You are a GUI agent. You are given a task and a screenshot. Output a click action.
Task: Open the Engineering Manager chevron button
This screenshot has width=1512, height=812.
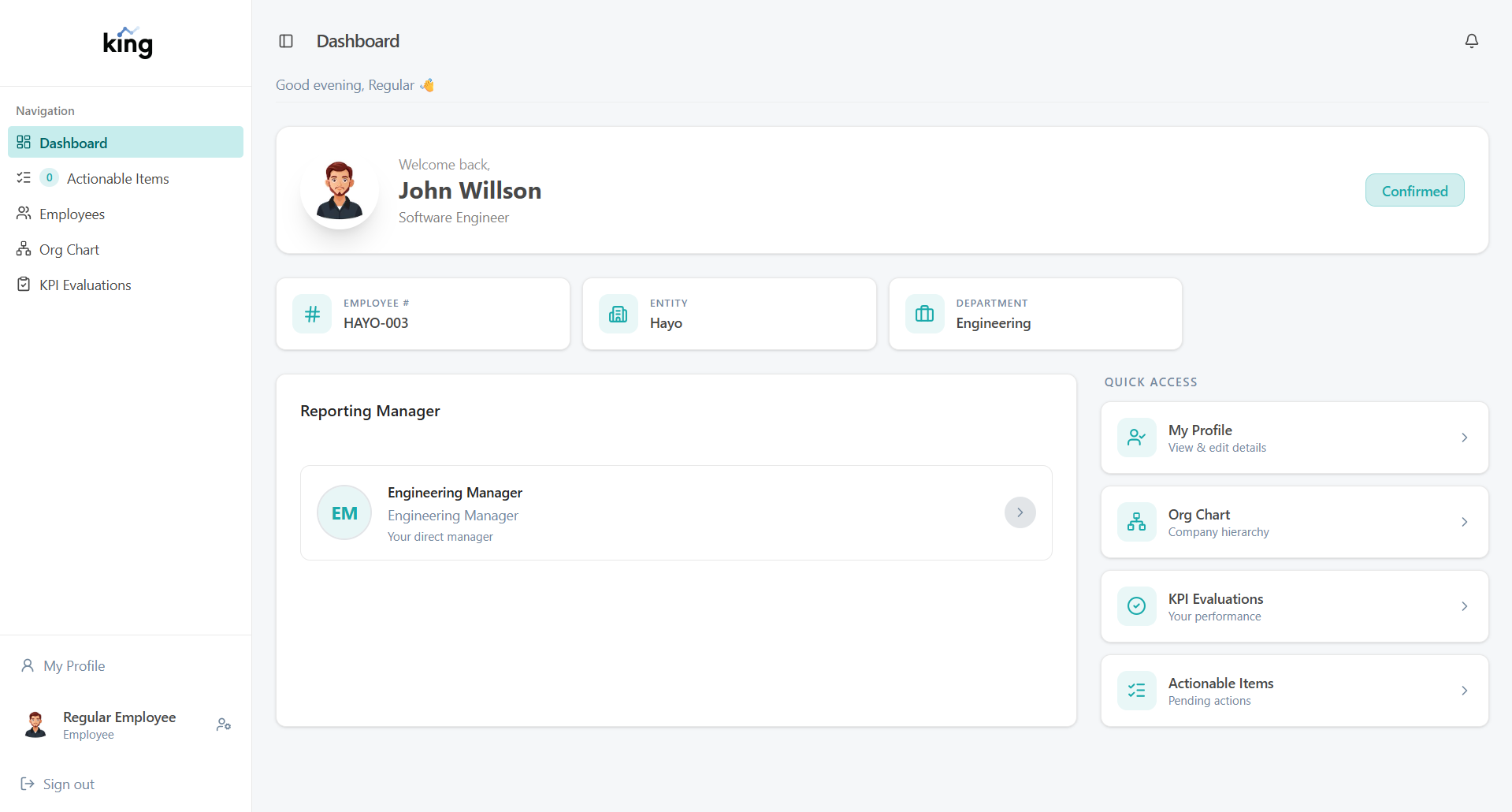pyautogui.click(x=1020, y=512)
